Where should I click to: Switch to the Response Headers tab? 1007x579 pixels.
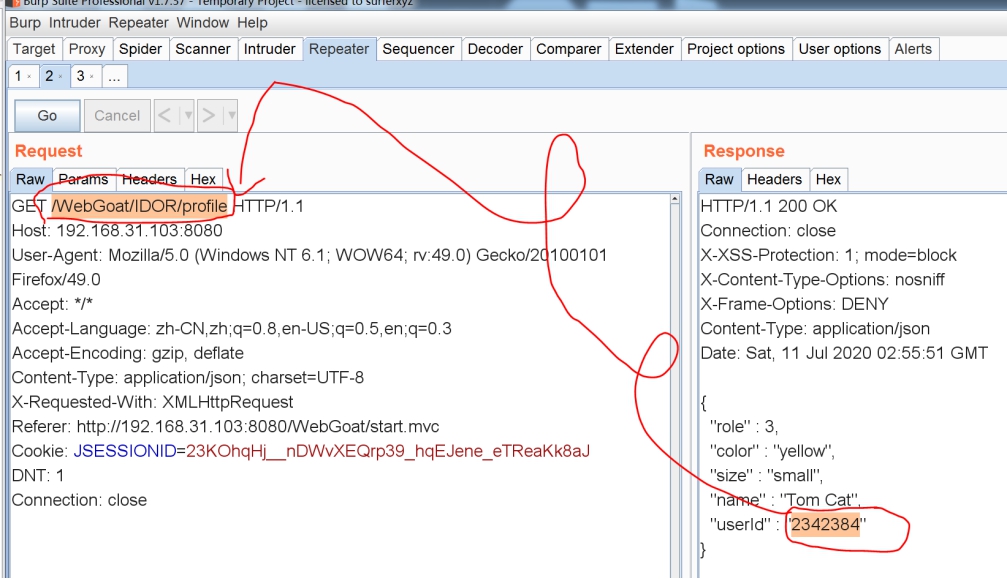[774, 179]
